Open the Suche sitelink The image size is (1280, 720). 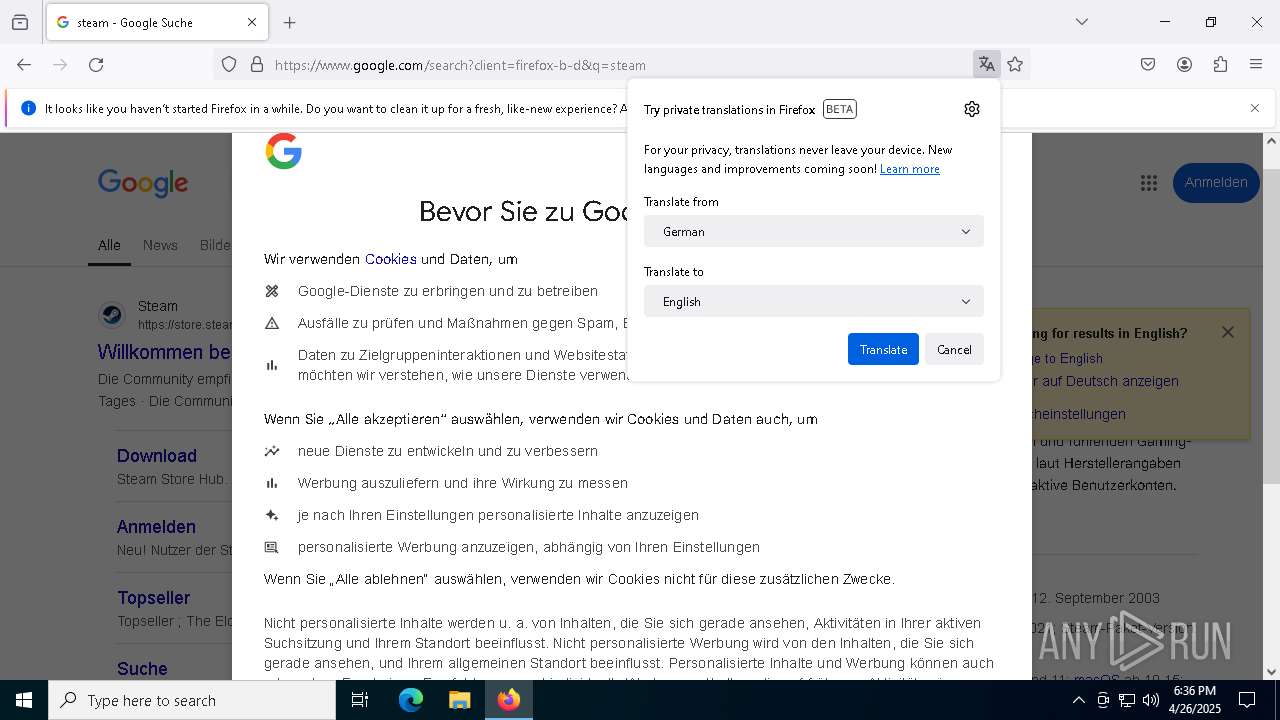pos(142,669)
